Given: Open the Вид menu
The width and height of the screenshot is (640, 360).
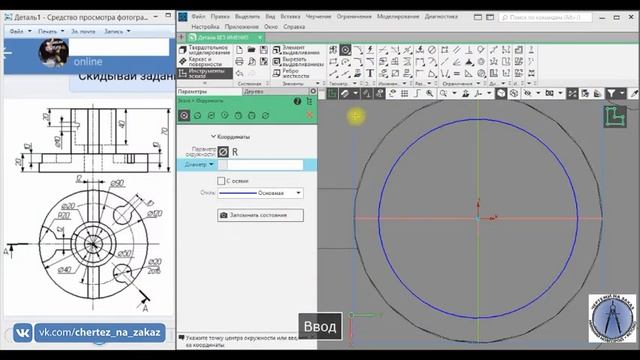Looking at the screenshot, I should point(270,17).
